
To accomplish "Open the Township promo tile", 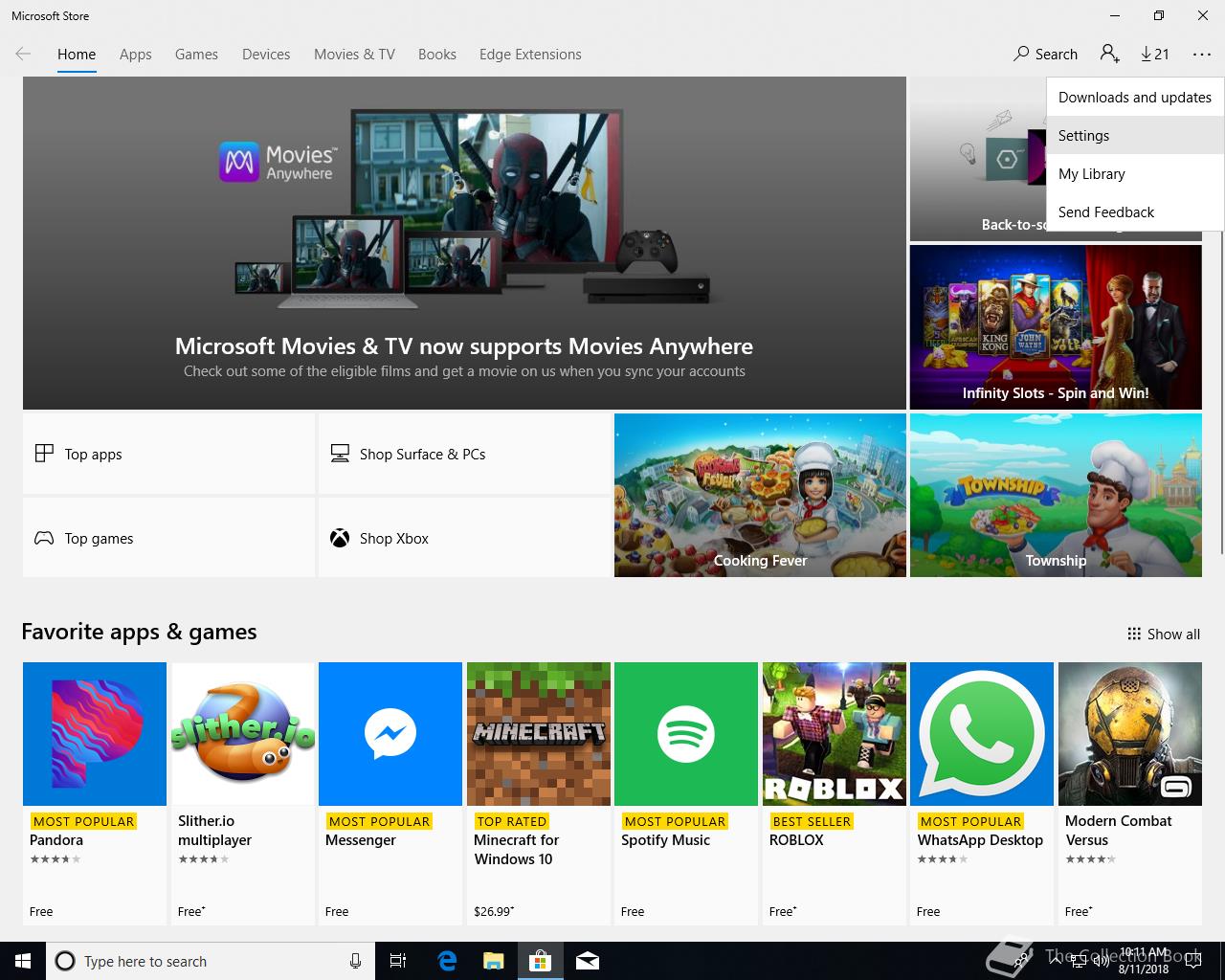I will click(1056, 495).
